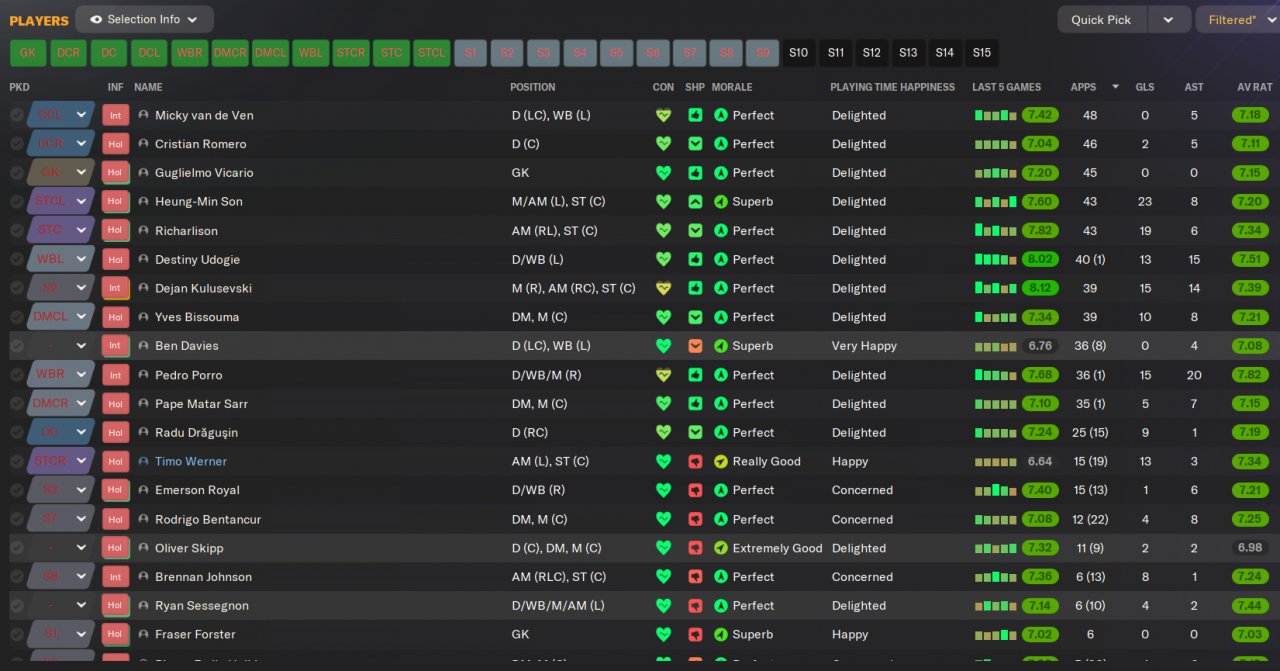Sort by the PLAYING TIME HAPPINESS column header

(892, 87)
